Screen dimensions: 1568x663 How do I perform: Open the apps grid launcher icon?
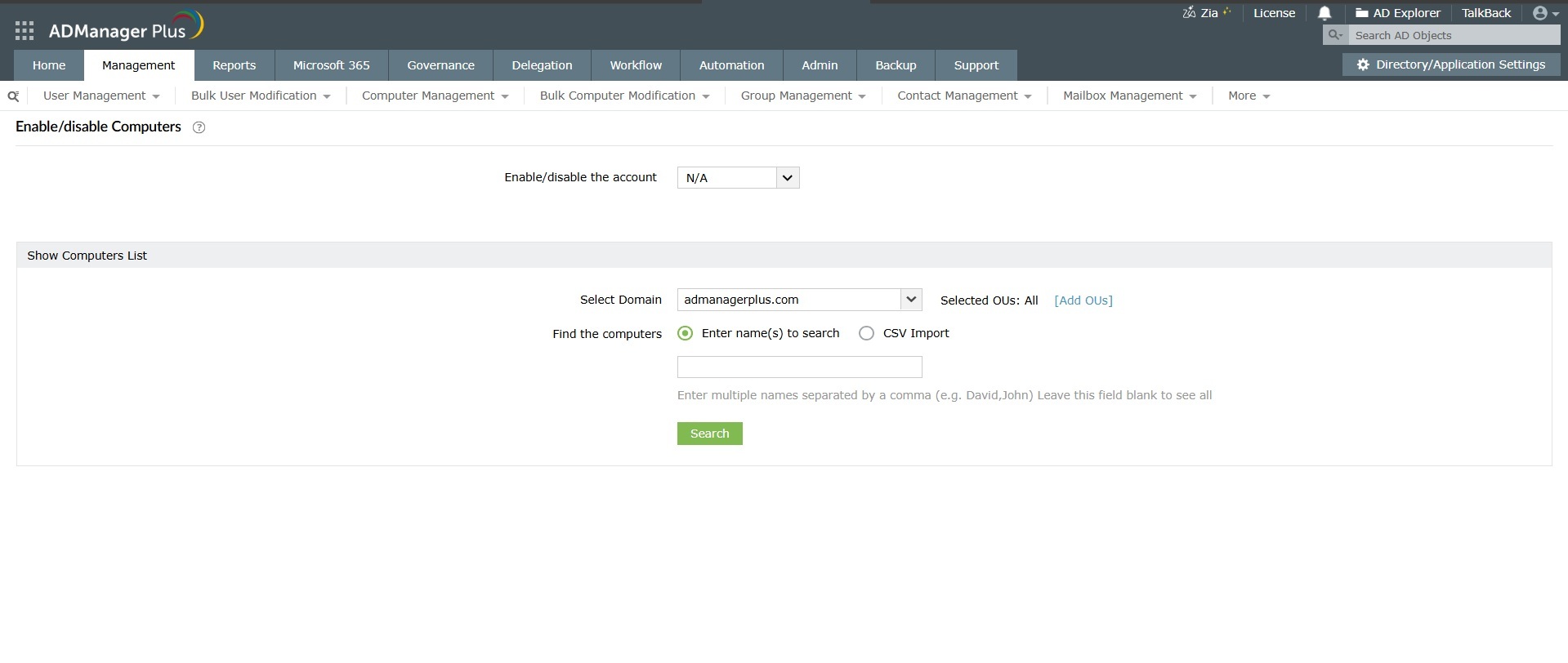(25, 31)
